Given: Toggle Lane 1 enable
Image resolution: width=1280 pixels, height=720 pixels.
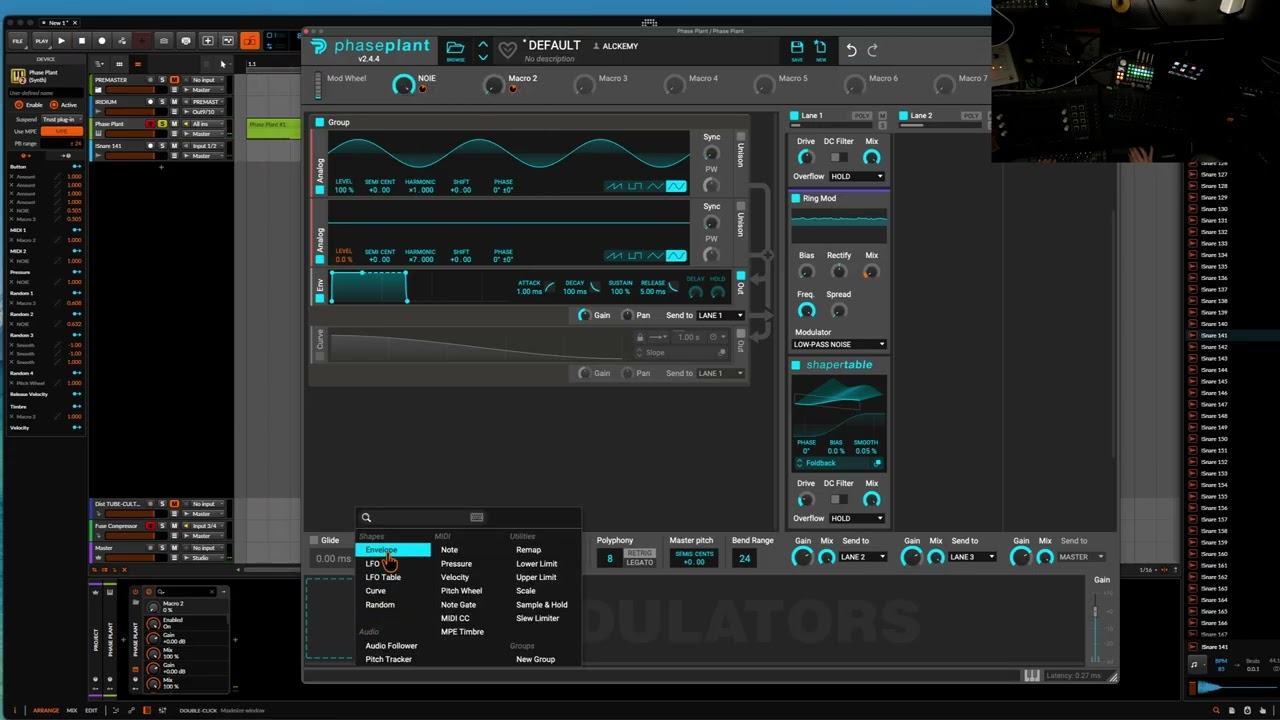Looking at the screenshot, I should pos(794,116).
